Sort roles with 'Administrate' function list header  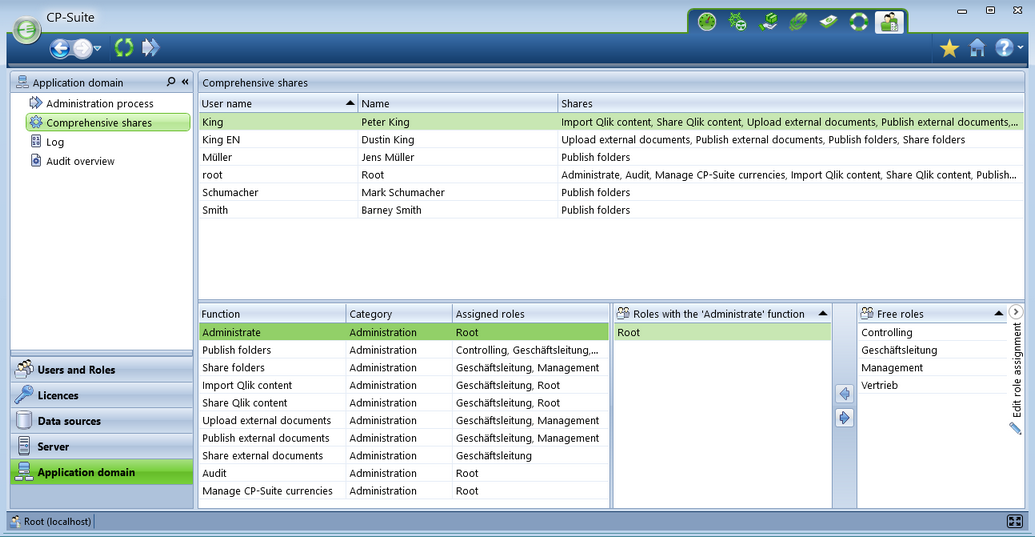point(722,314)
